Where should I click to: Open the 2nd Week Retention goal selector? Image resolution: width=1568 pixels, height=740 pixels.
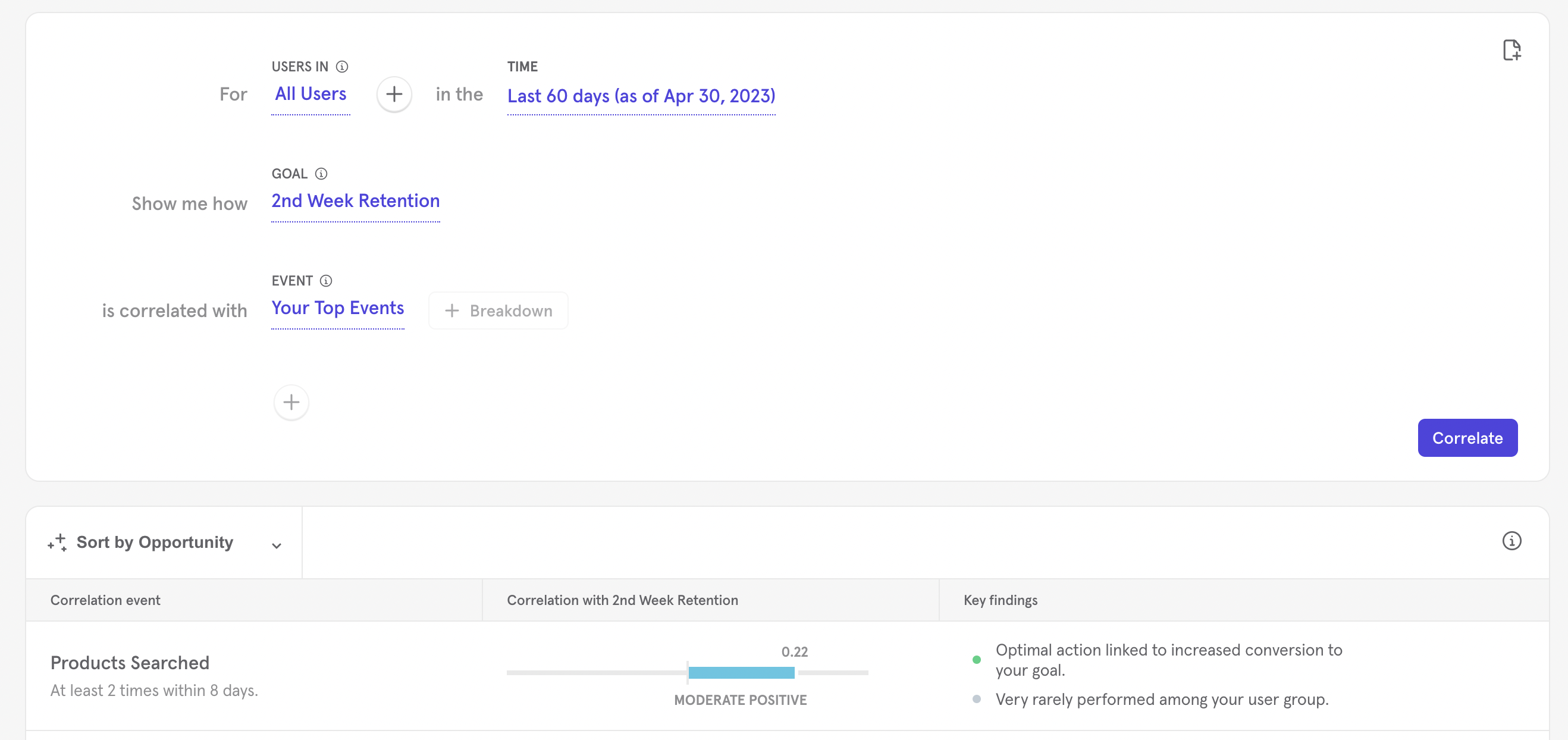click(356, 201)
